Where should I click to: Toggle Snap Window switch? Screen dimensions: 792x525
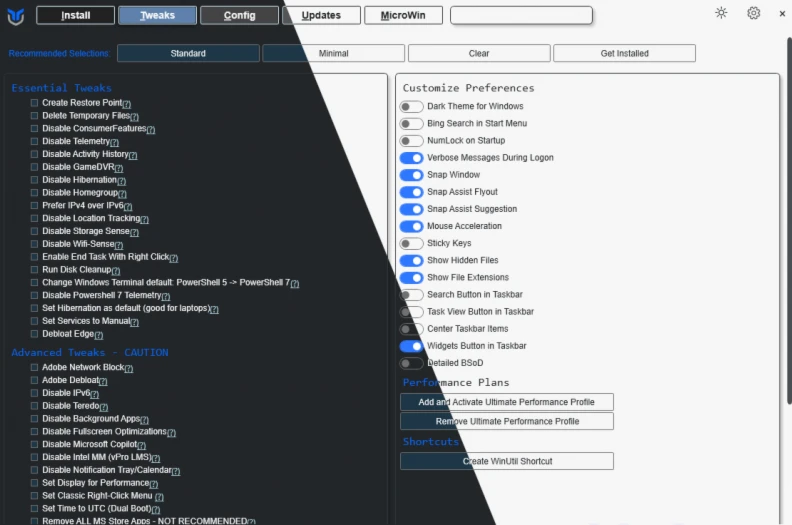[x=411, y=175]
